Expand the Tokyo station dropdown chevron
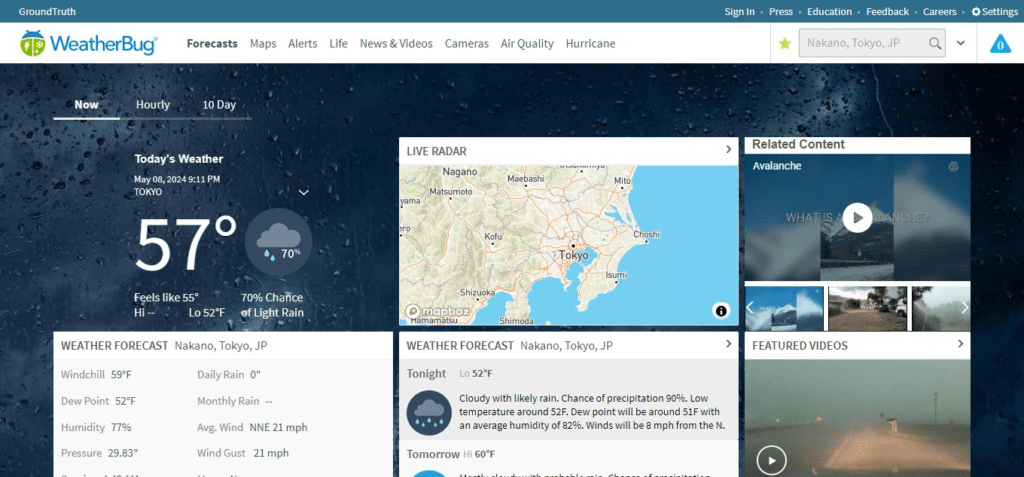Screen dimensions: 1024x477 (x=303, y=192)
